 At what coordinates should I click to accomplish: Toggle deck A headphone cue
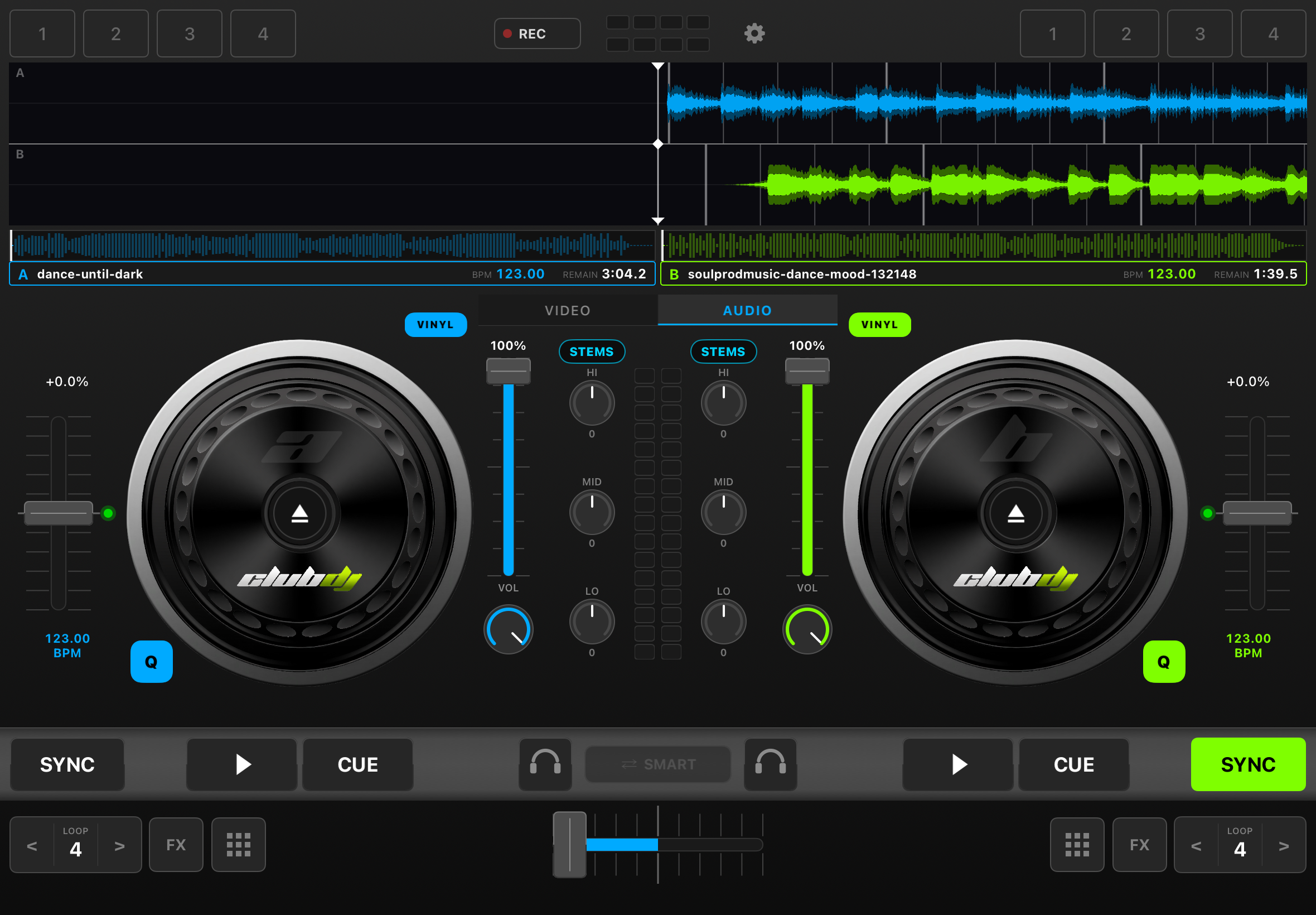545,764
